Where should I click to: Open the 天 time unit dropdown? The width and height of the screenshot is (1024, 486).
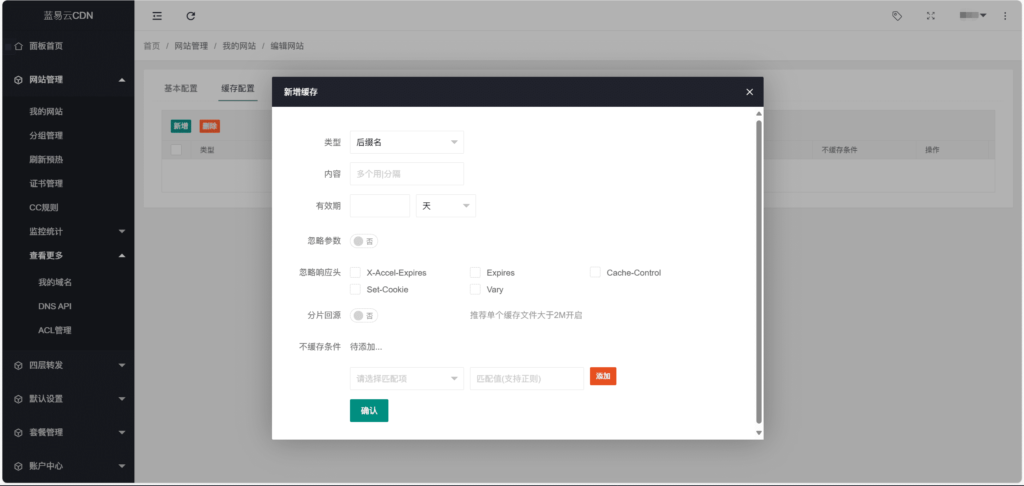446,206
